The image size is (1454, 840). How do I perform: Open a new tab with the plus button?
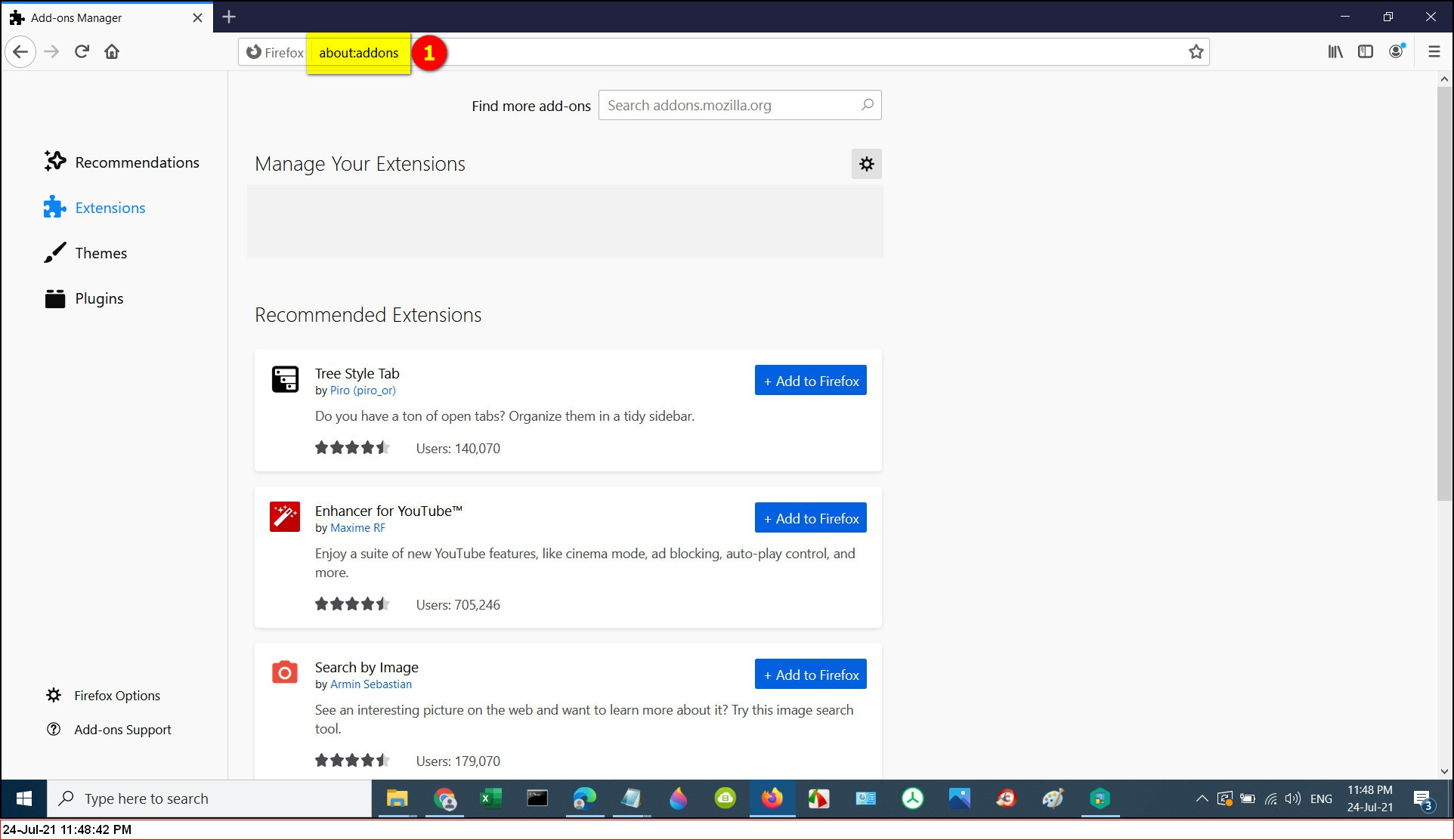[x=229, y=17]
